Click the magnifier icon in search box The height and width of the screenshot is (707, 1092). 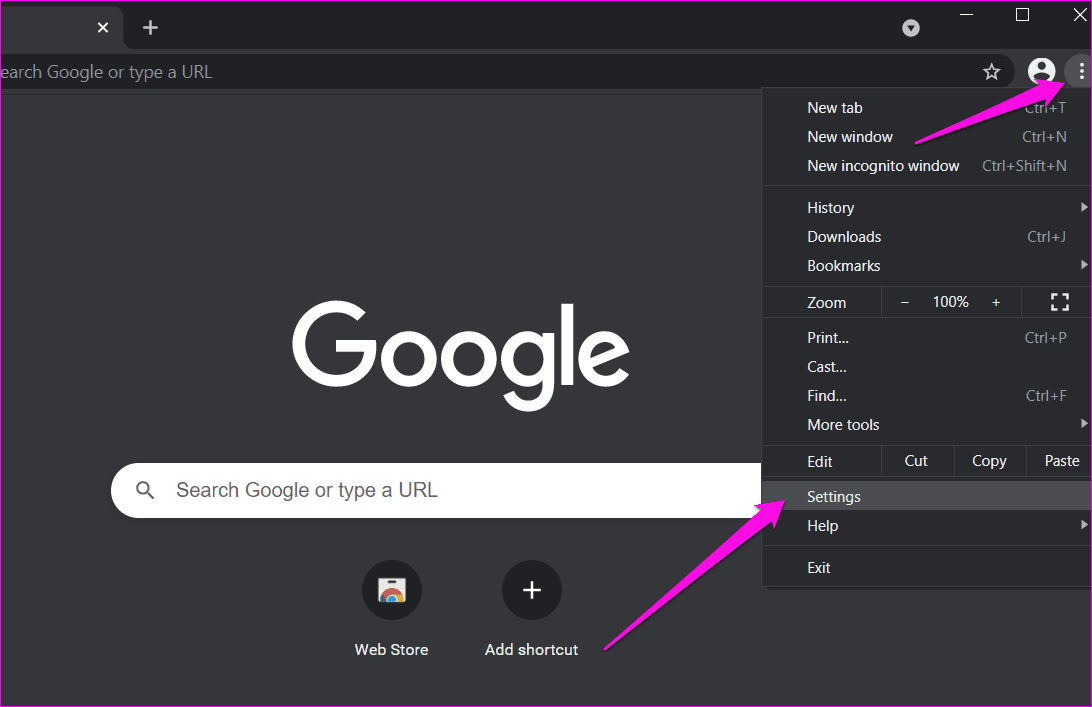point(145,490)
